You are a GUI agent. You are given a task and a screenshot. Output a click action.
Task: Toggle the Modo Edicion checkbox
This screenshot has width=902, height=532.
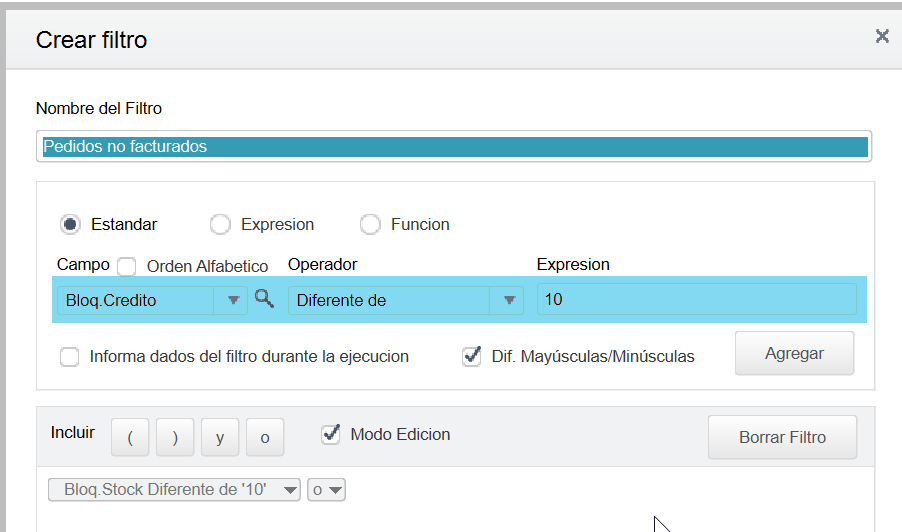pos(330,434)
